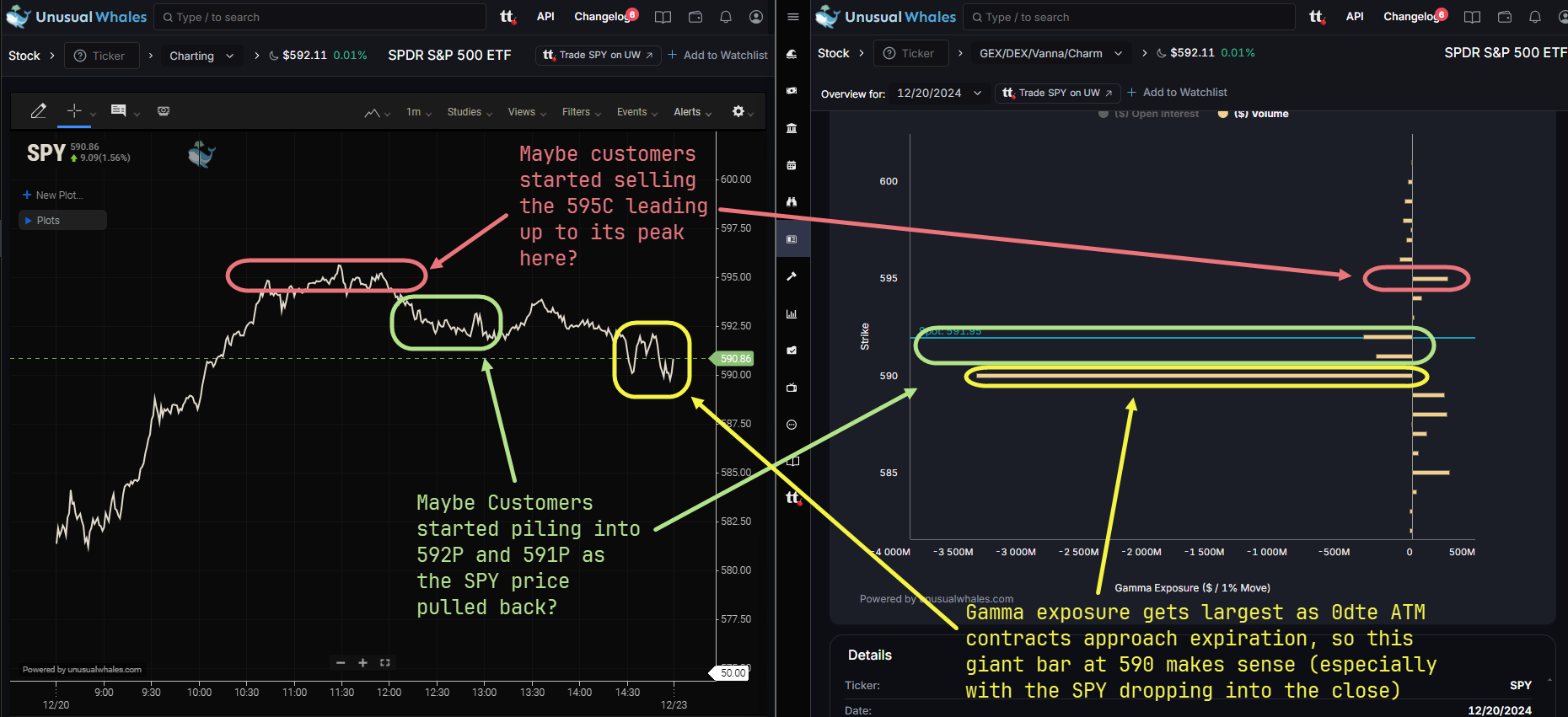The image size is (1568, 717).
Task: Open user profile icon in left header
Action: [756, 17]
